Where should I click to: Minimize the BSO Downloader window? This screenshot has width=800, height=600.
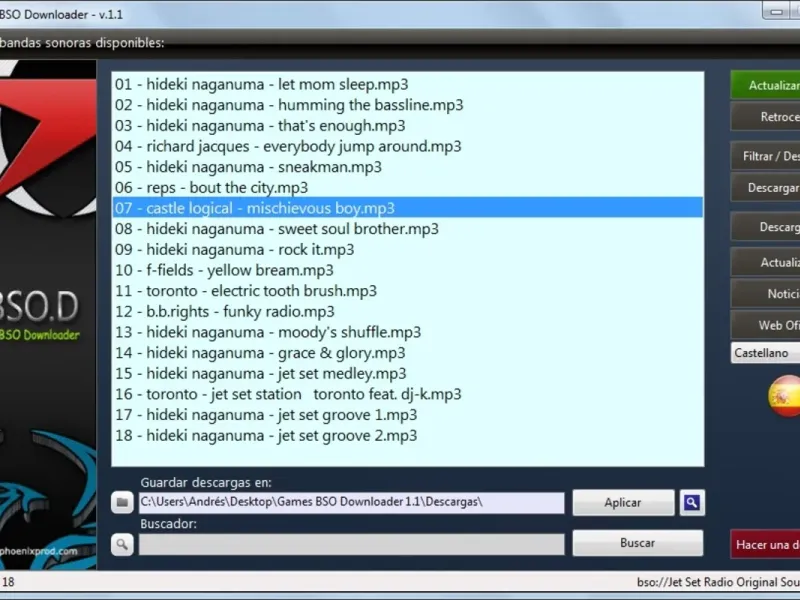[777, 11]
